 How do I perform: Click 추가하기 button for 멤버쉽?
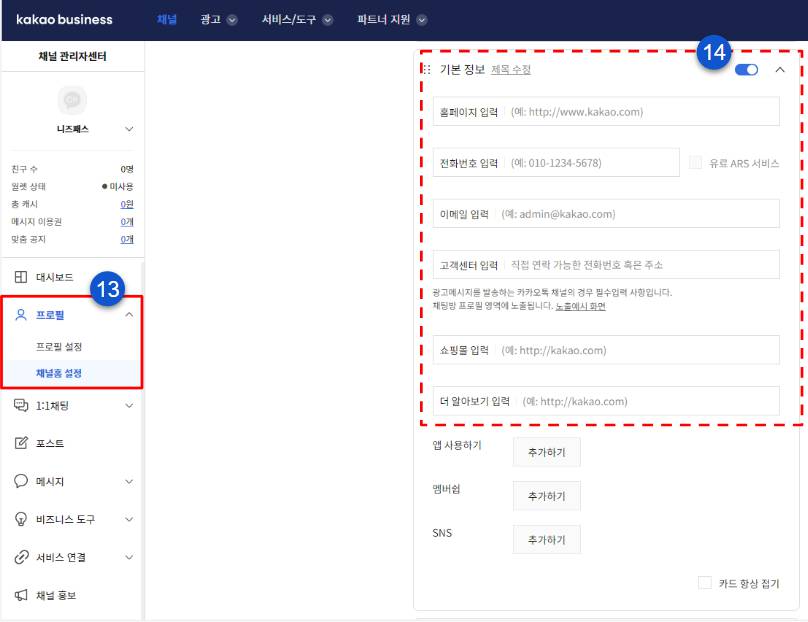coord(546,495)
